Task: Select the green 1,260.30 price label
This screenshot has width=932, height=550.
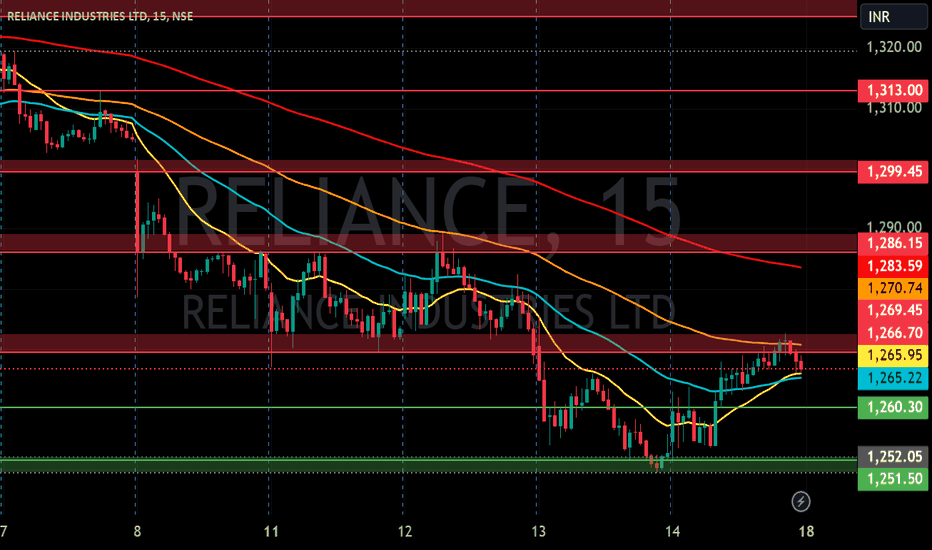Action: (x=893, y=407)
